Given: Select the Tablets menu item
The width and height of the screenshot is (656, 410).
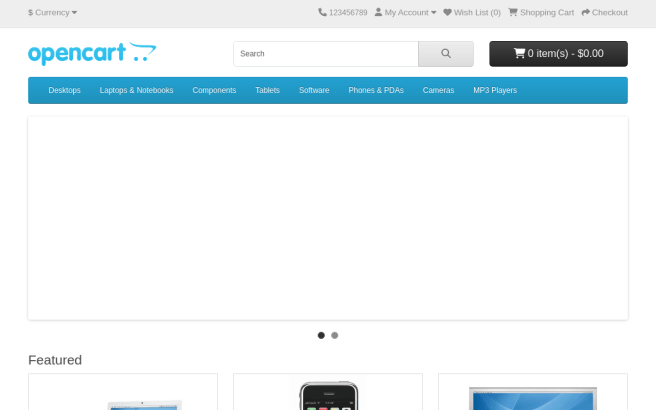Looking at the screenshot, I should [267, 90].
